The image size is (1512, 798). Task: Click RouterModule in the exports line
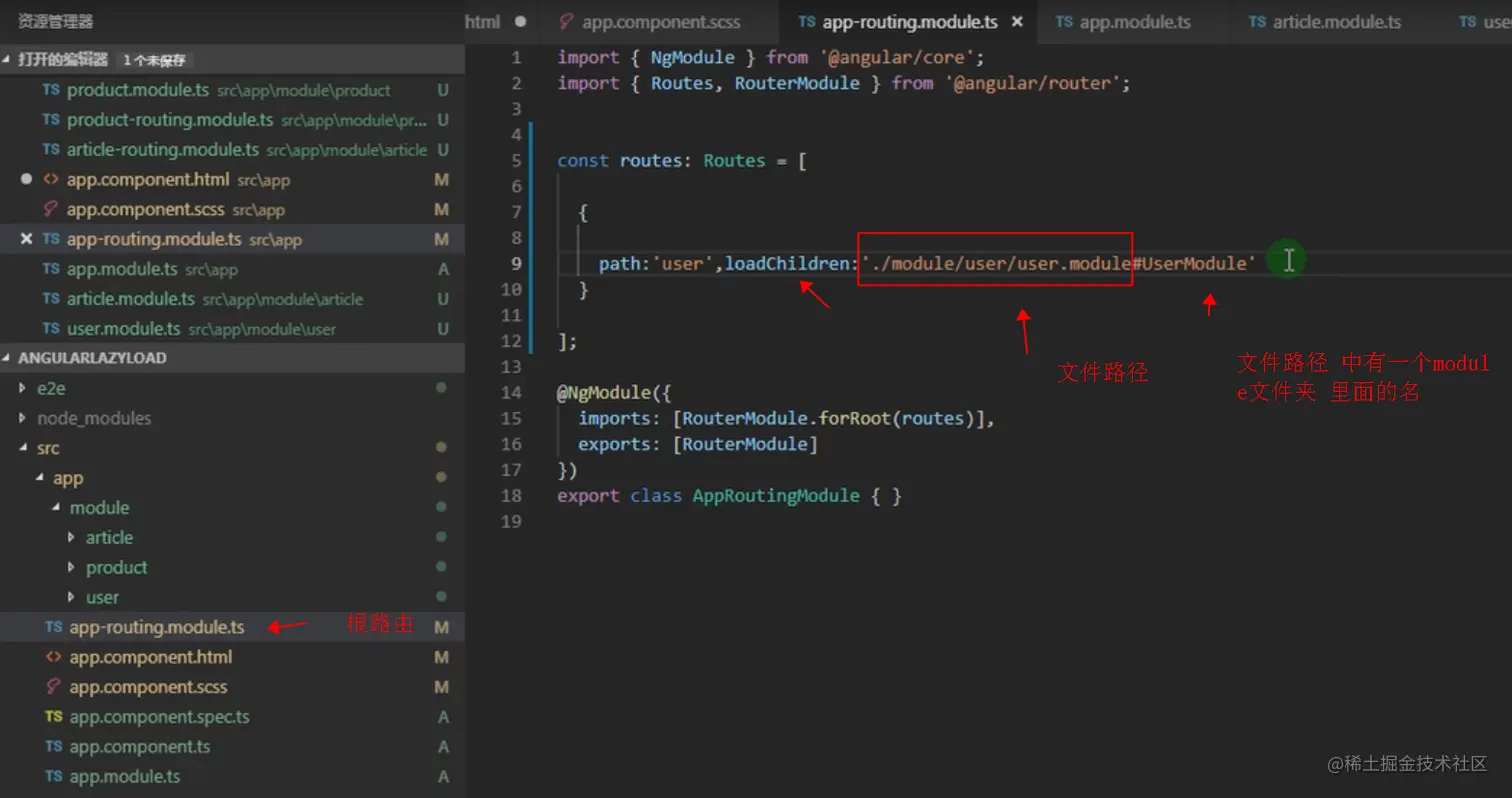(745, 444)
